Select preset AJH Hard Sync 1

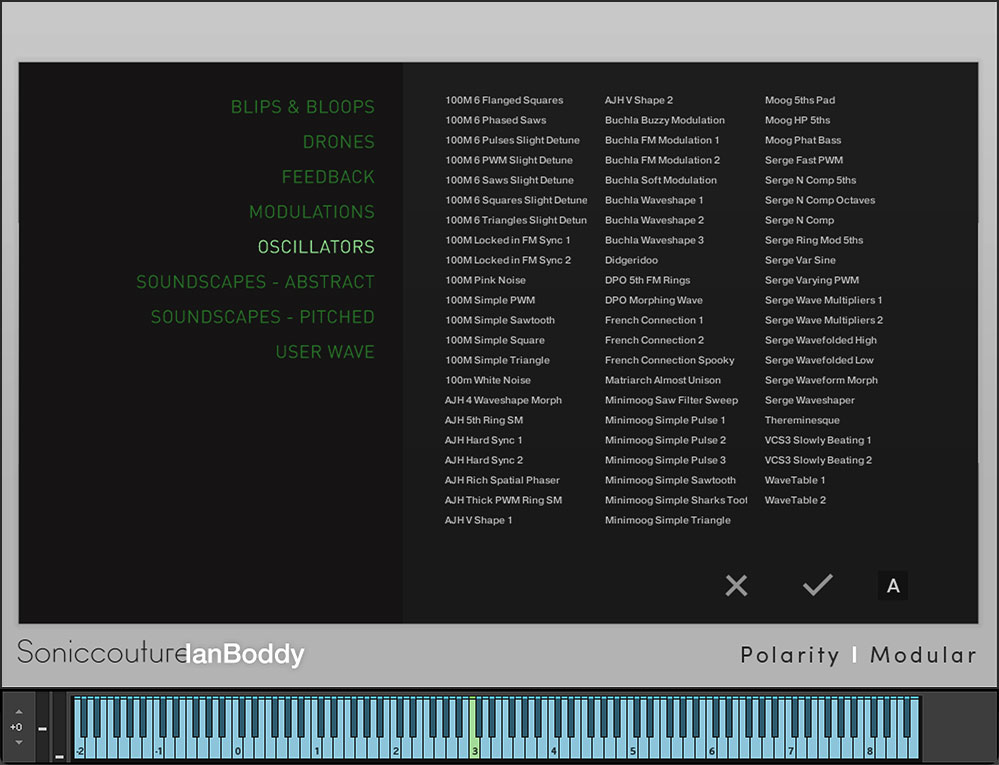pyautogui.click(x=484, y=440)
